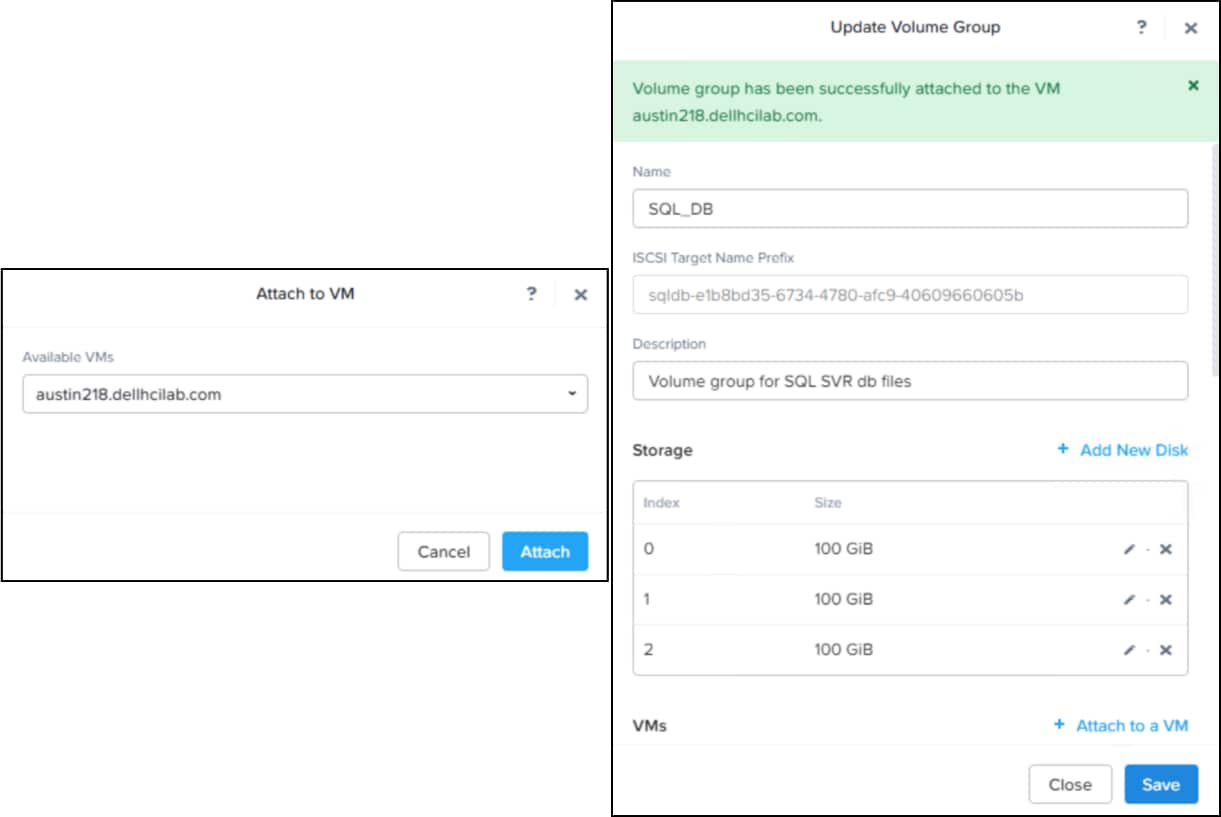Click the VMs section heading
Image resolution: width=1221 pixels, height=817 pixels.
coord(650,726)
